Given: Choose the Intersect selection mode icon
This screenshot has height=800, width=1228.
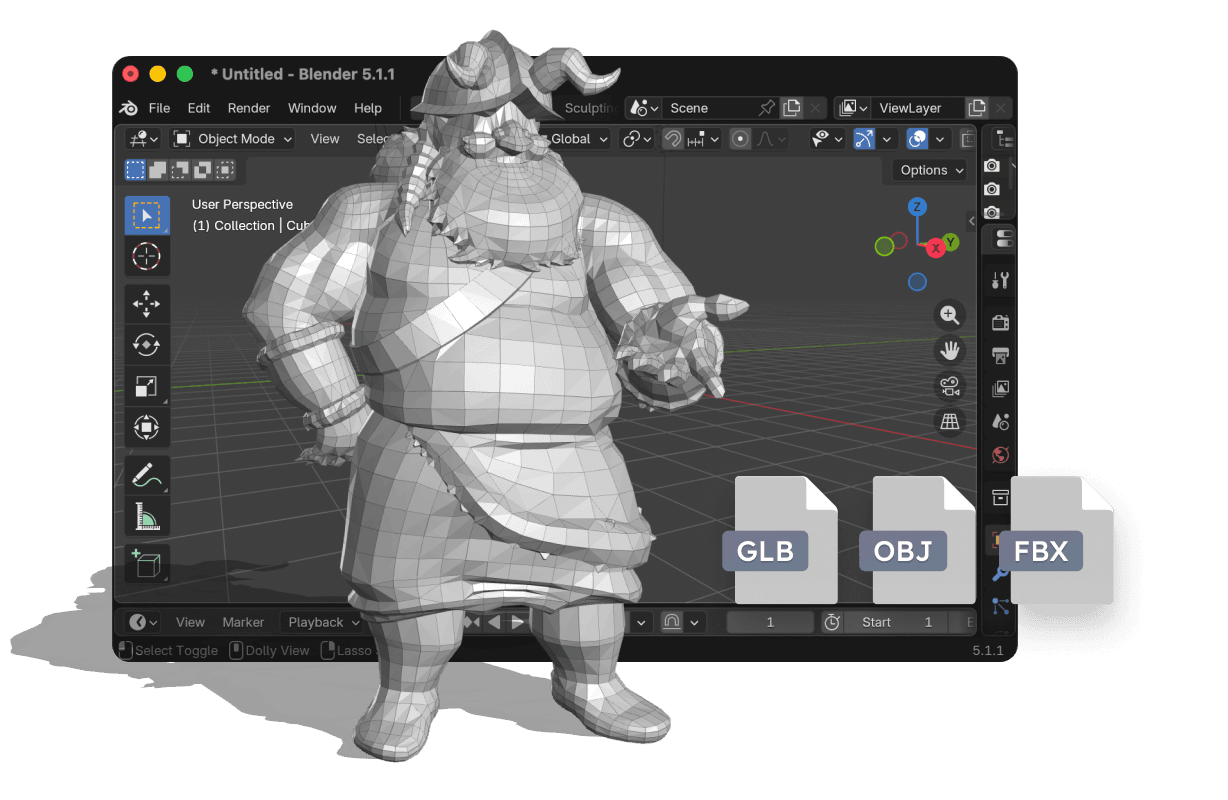Looking at the screenshot, I should 225,170.
